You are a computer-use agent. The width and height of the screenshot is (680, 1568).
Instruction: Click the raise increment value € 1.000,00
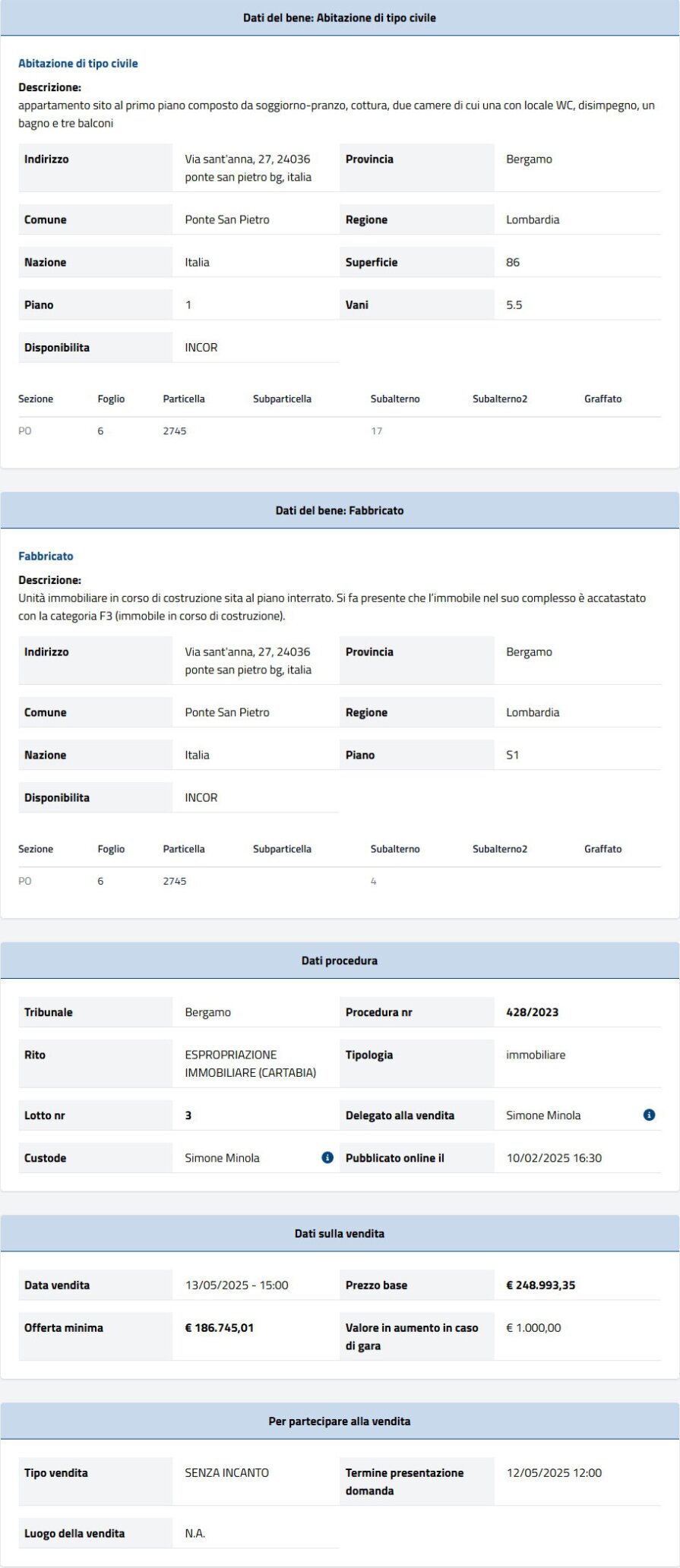533,1327
